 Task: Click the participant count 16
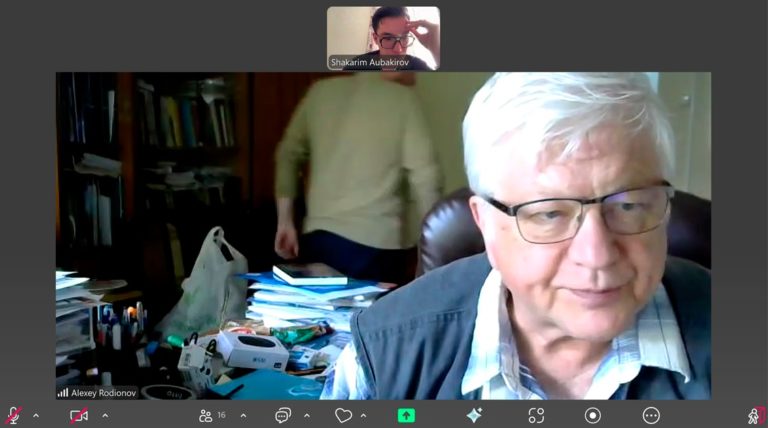click(221, 415)
